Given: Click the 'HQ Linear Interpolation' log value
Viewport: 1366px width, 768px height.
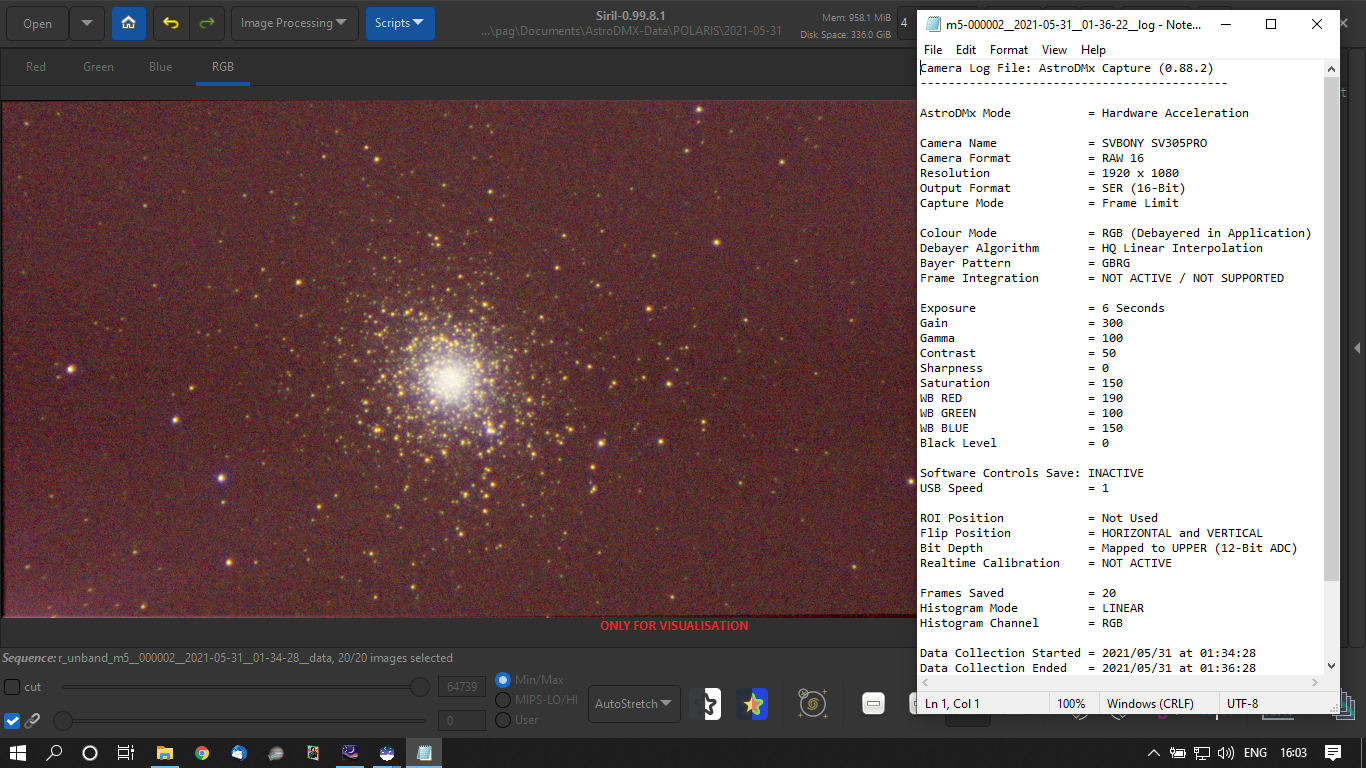Looking at the screenshot, I should [1182, 248].
